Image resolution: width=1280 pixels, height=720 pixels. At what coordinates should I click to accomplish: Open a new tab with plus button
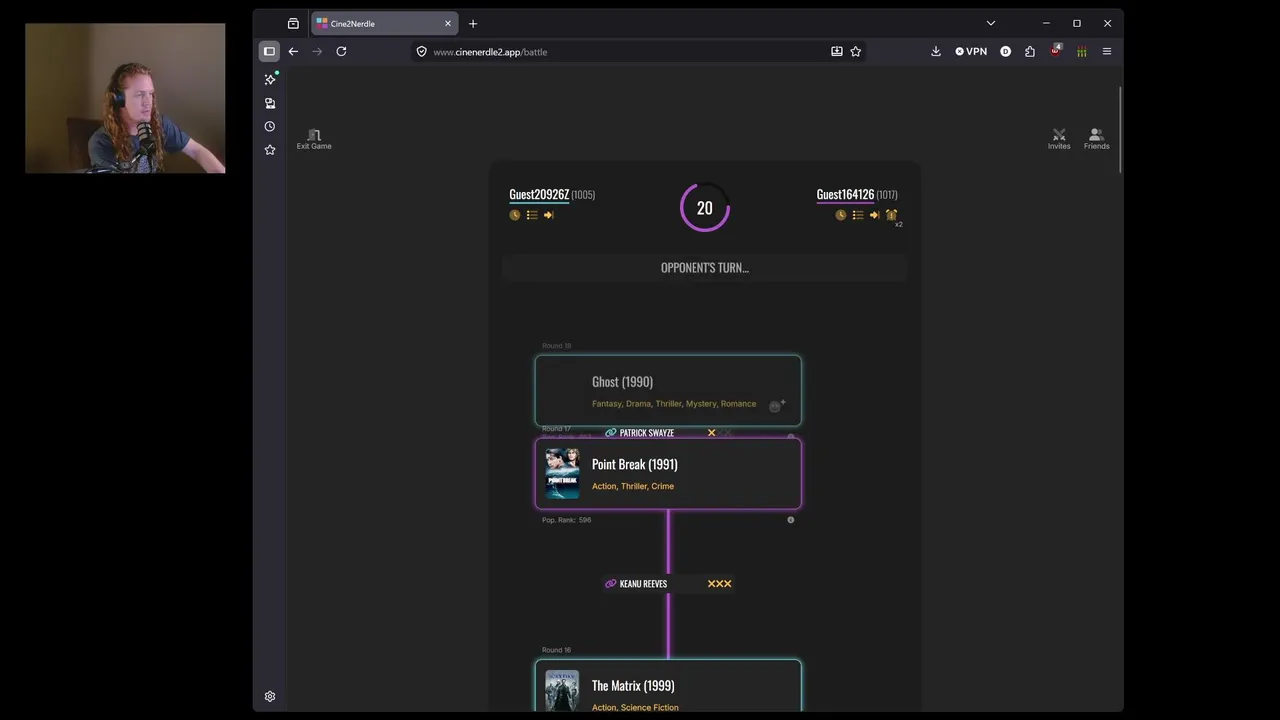[473, 23]
